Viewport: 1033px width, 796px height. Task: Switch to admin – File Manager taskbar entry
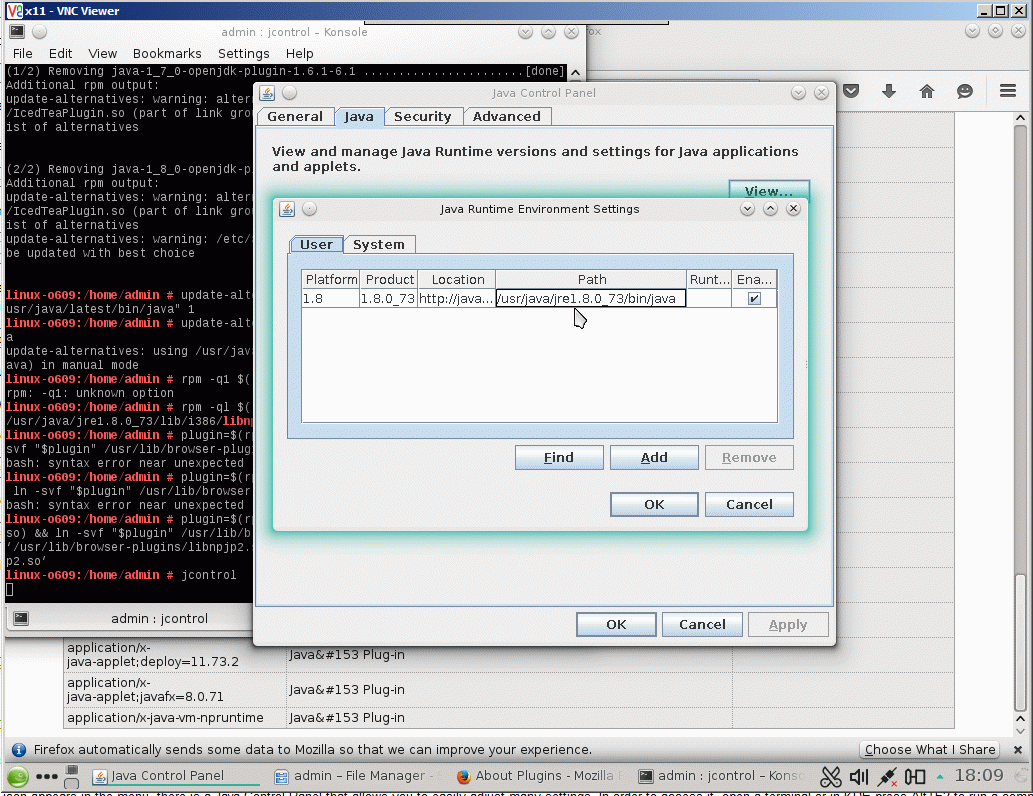356,776
